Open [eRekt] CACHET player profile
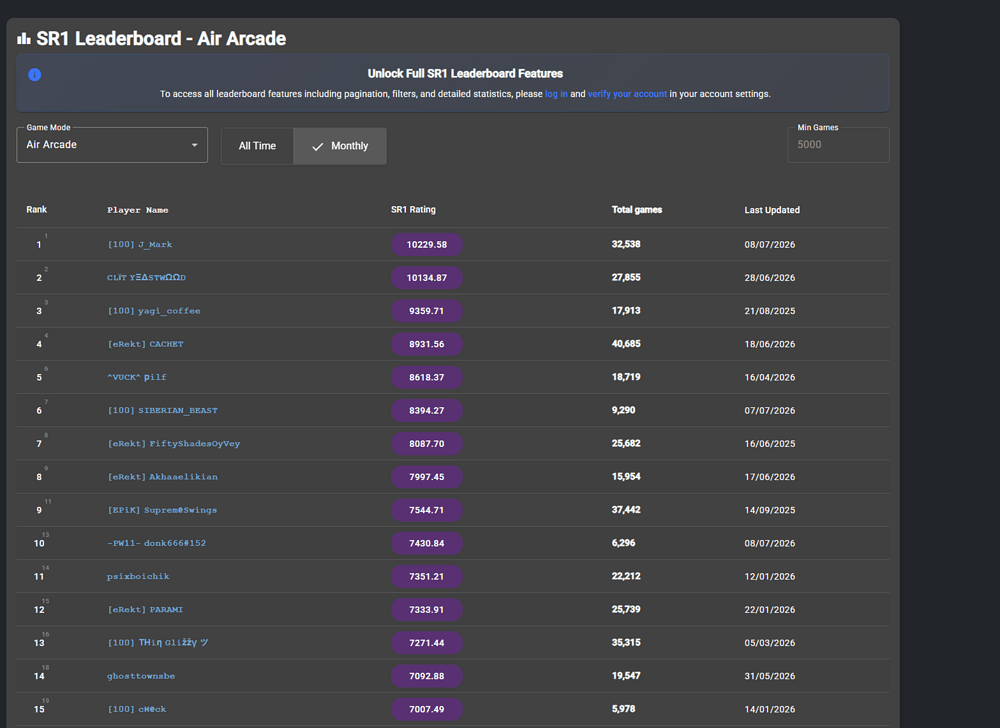 145,344
